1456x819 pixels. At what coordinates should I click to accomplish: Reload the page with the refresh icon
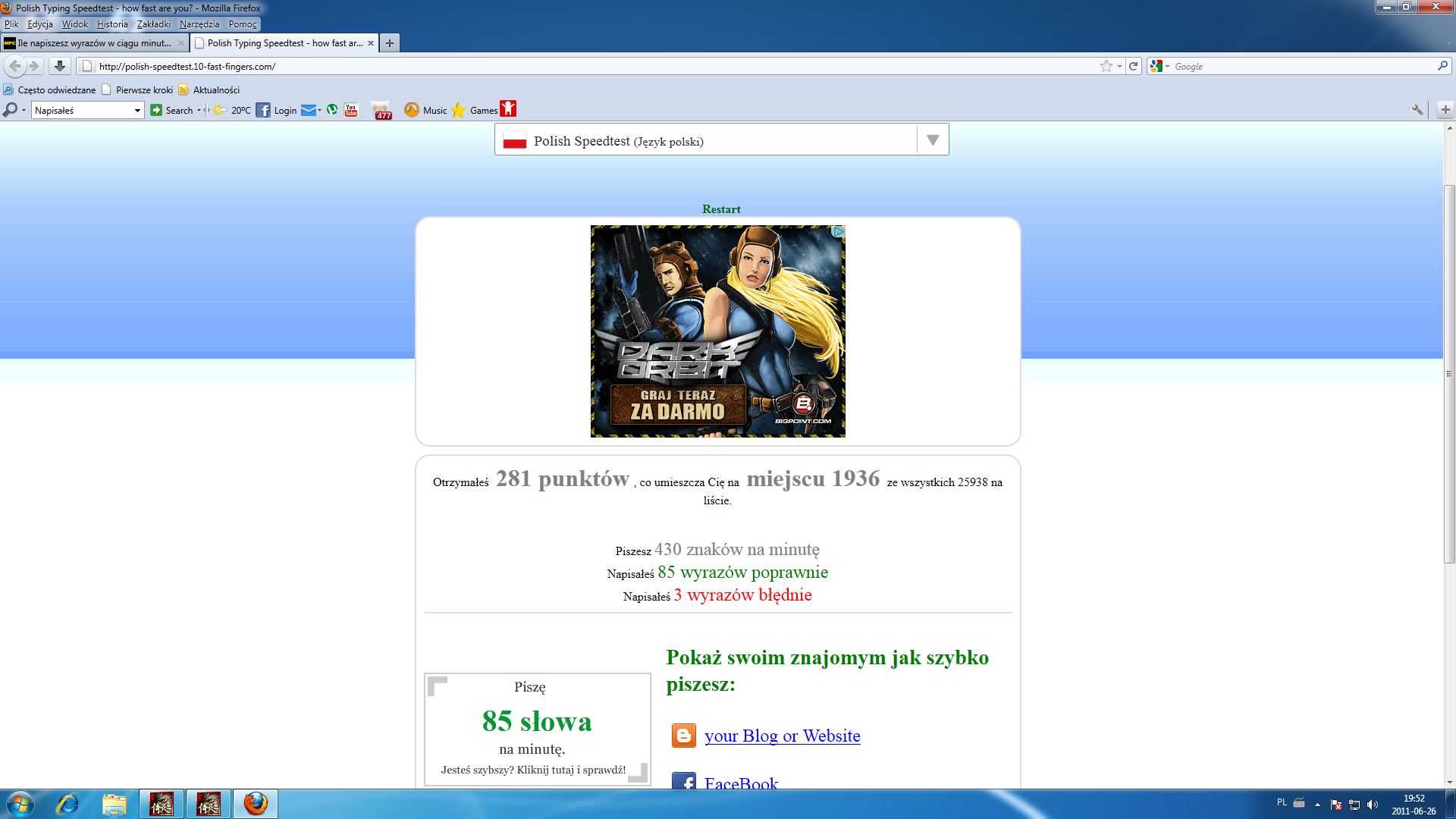pos(1133,66)
